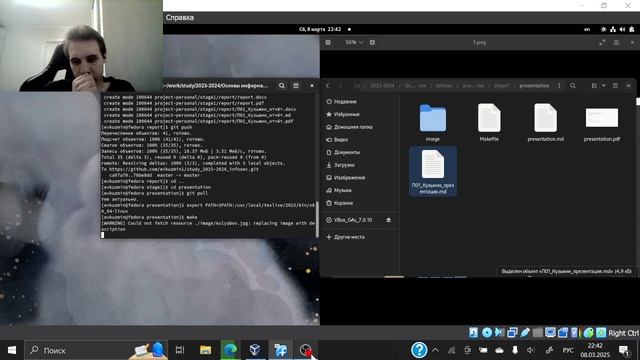640x360 pixels.
Task: Select the Л01_Кузьмин_презентация.md file
Action: 433,171
